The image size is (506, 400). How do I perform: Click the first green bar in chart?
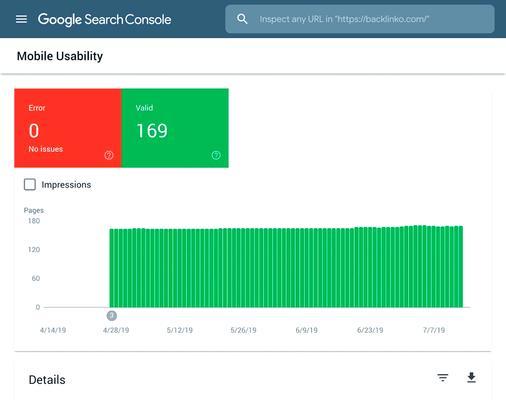point(112,268)
